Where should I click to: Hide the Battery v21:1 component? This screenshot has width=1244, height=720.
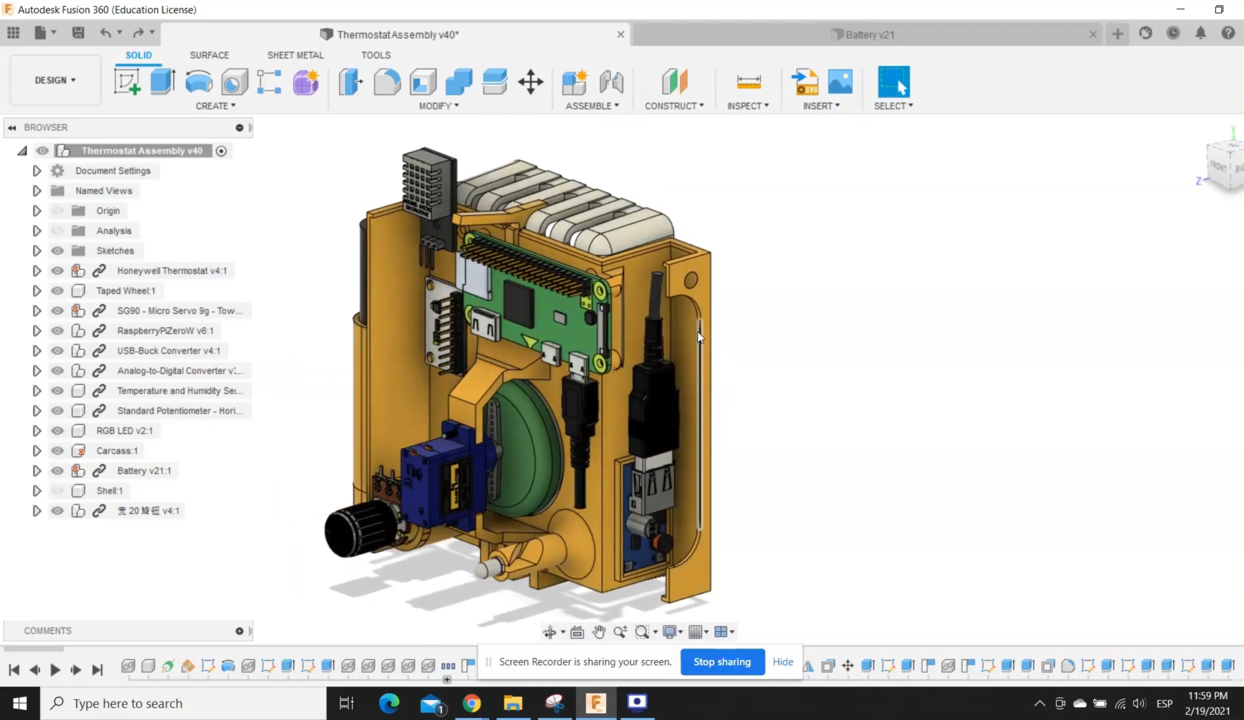[58, 471]
